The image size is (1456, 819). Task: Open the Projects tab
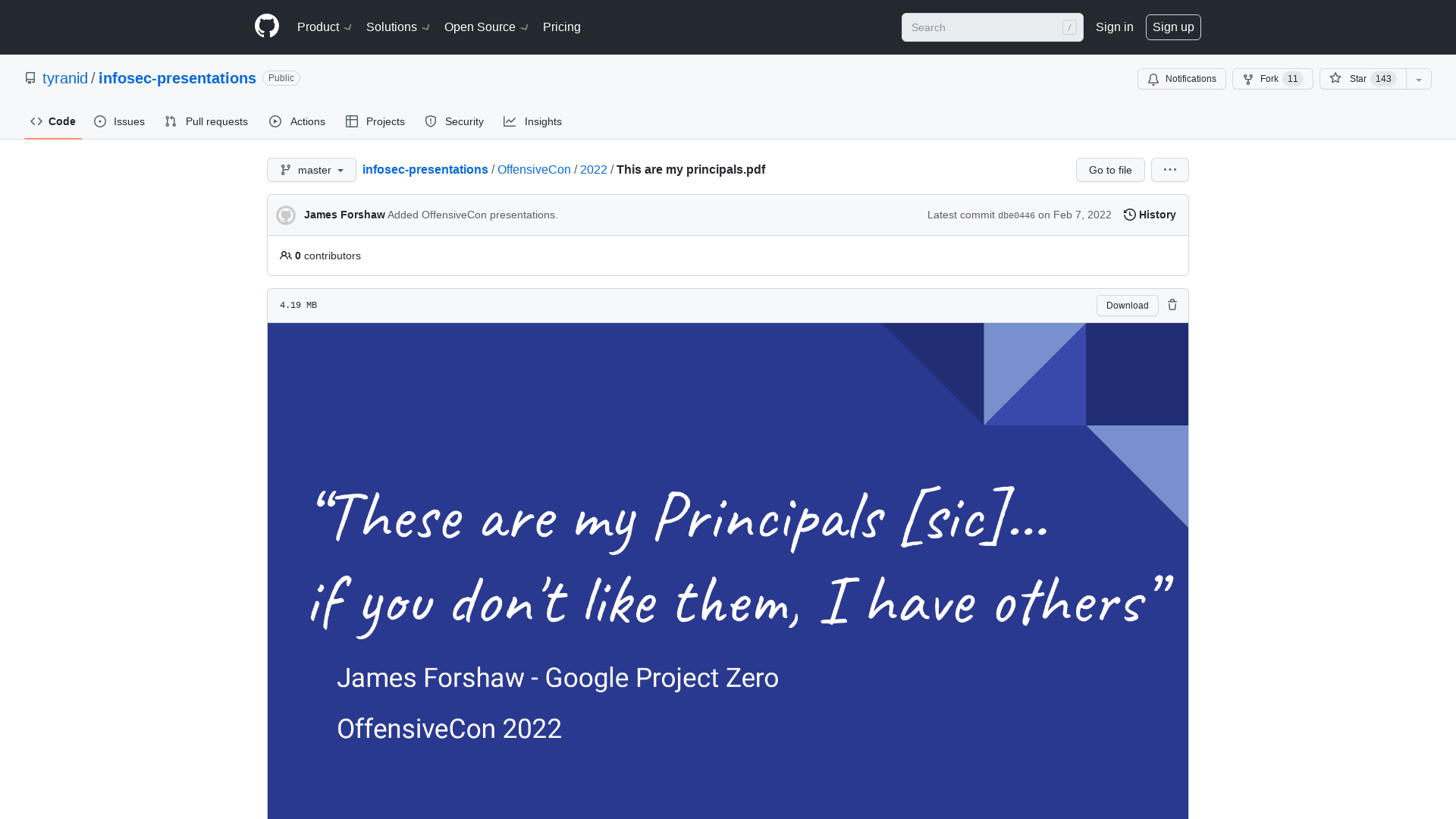(375, 121)
